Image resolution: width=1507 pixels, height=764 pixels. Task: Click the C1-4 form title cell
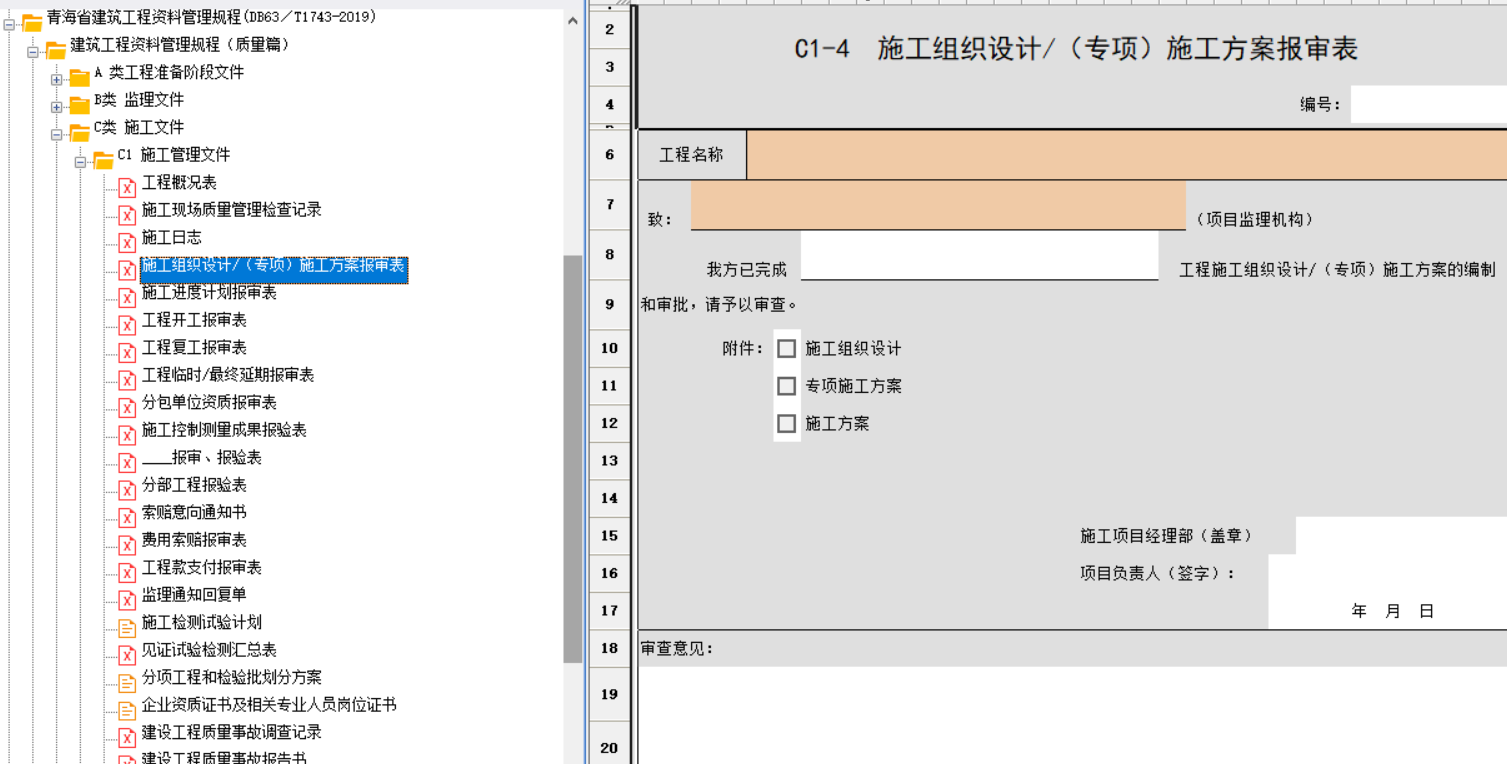pos(1075,48)
